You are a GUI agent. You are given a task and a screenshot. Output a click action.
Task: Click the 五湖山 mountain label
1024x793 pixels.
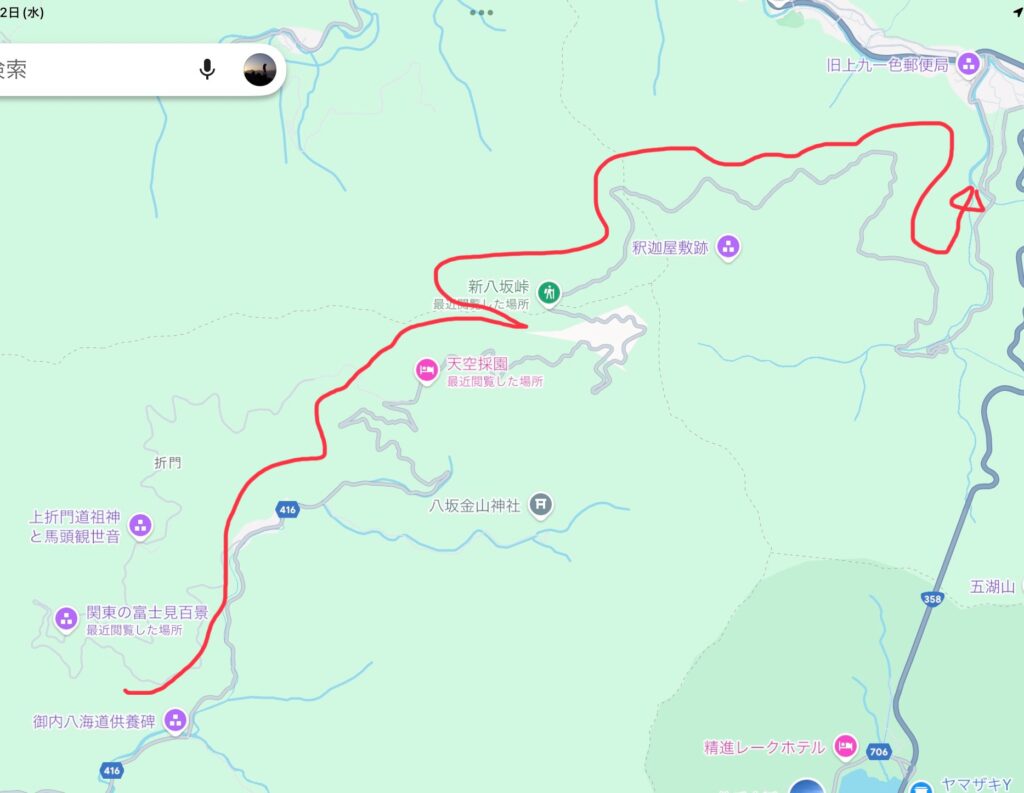click(x=992, y=587)
